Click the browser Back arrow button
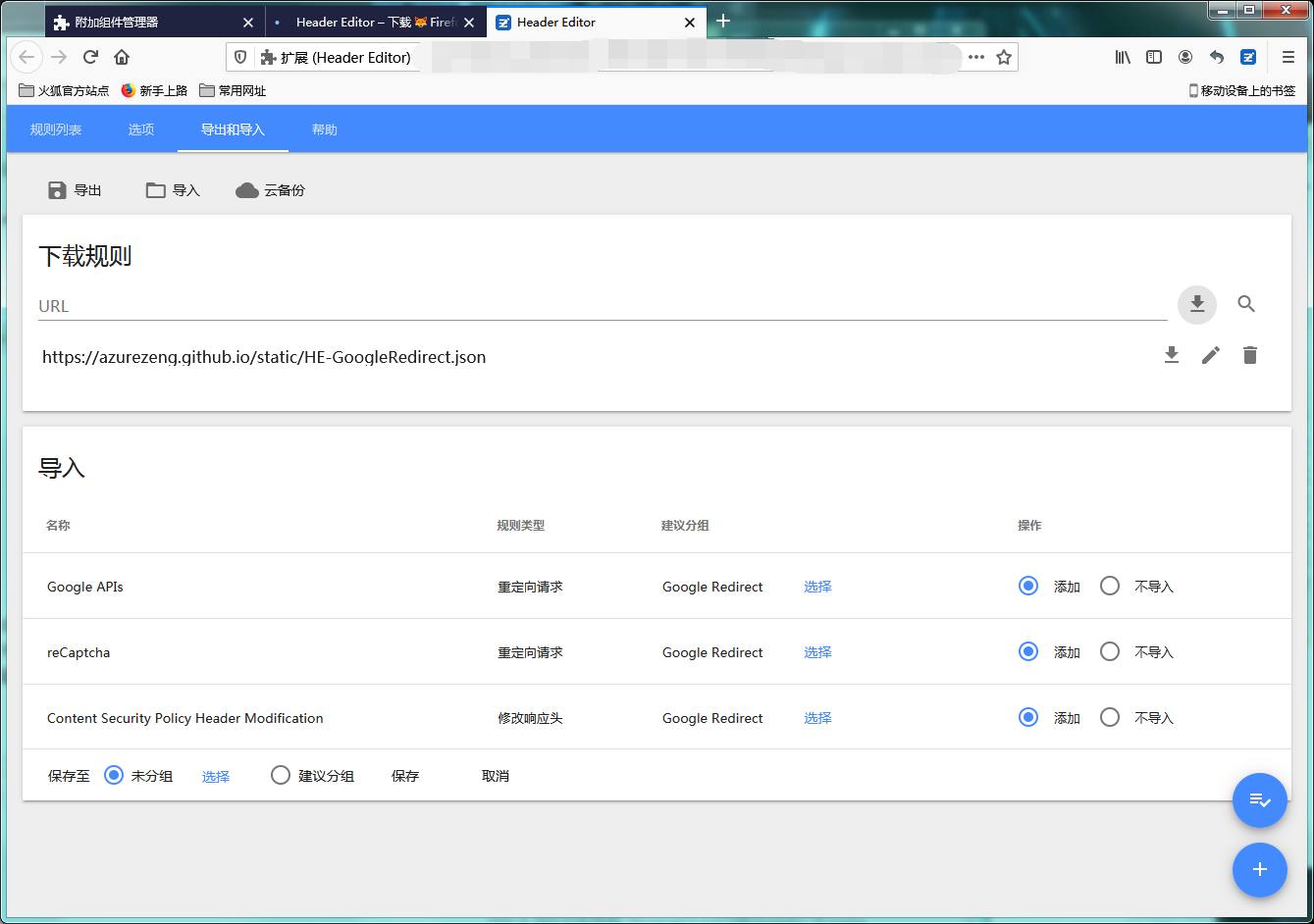1314x924 pixels. pos(26,57)
